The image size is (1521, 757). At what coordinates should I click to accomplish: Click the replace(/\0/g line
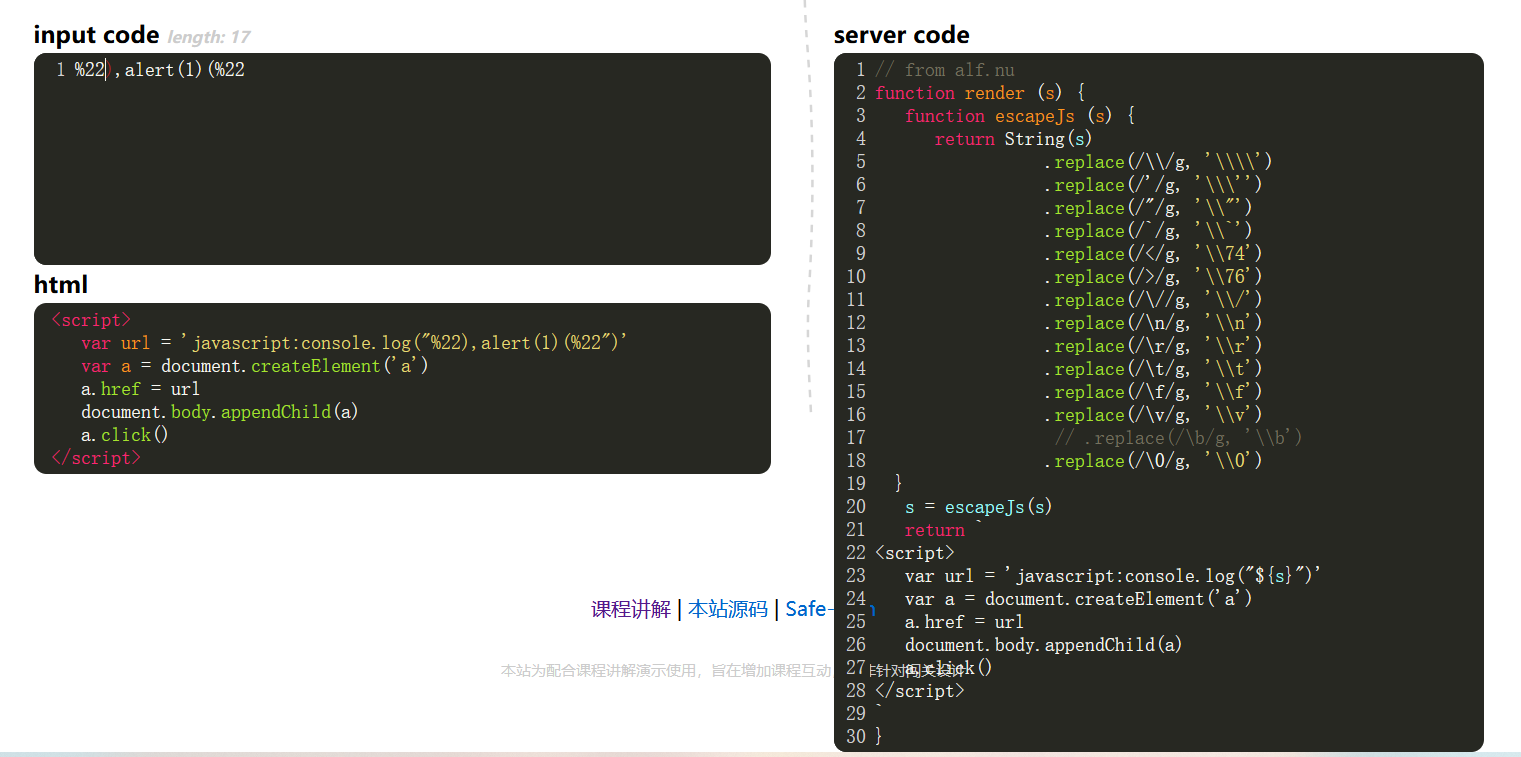1153,461
